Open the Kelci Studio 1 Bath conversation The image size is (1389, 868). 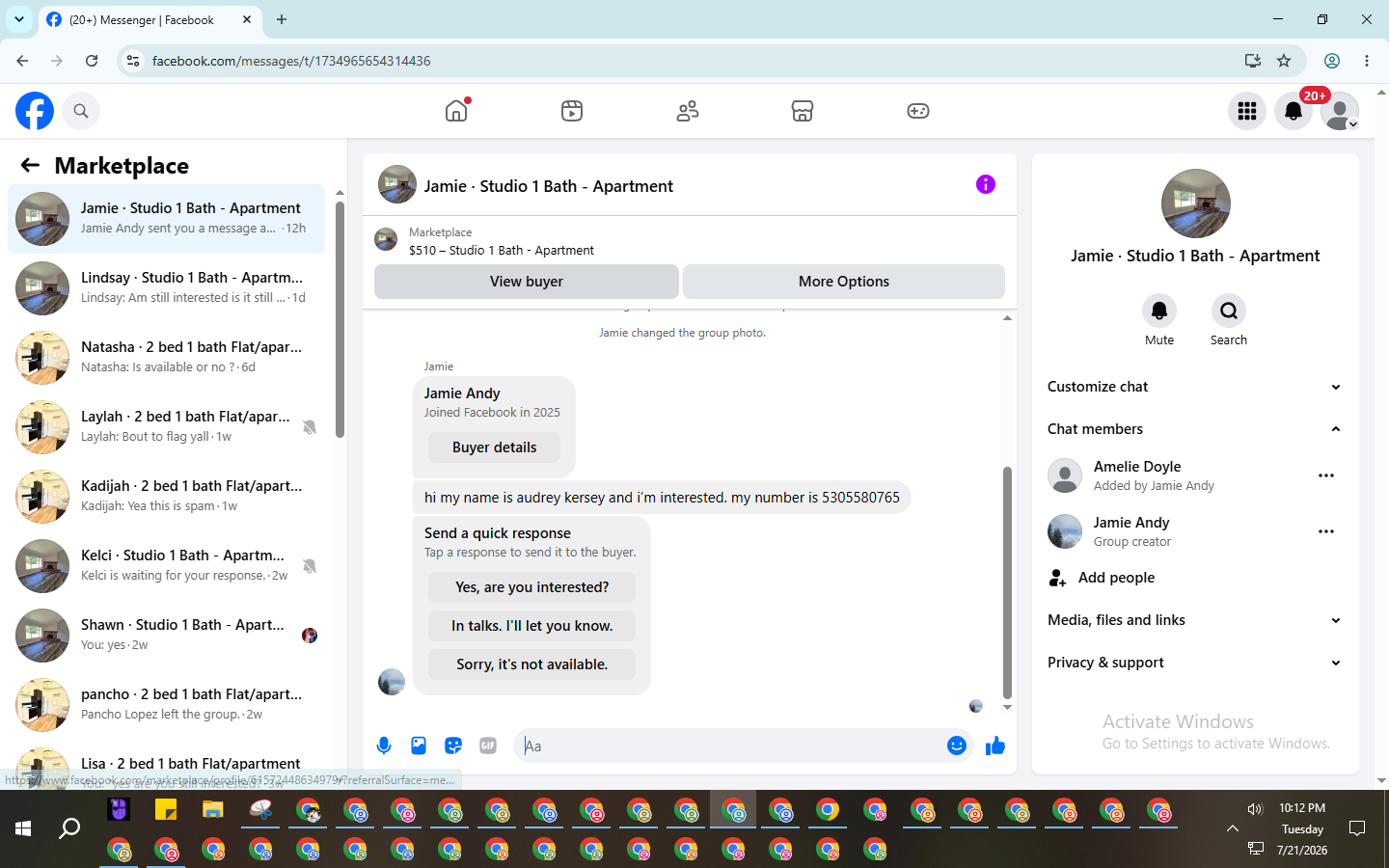click(166, 566)
